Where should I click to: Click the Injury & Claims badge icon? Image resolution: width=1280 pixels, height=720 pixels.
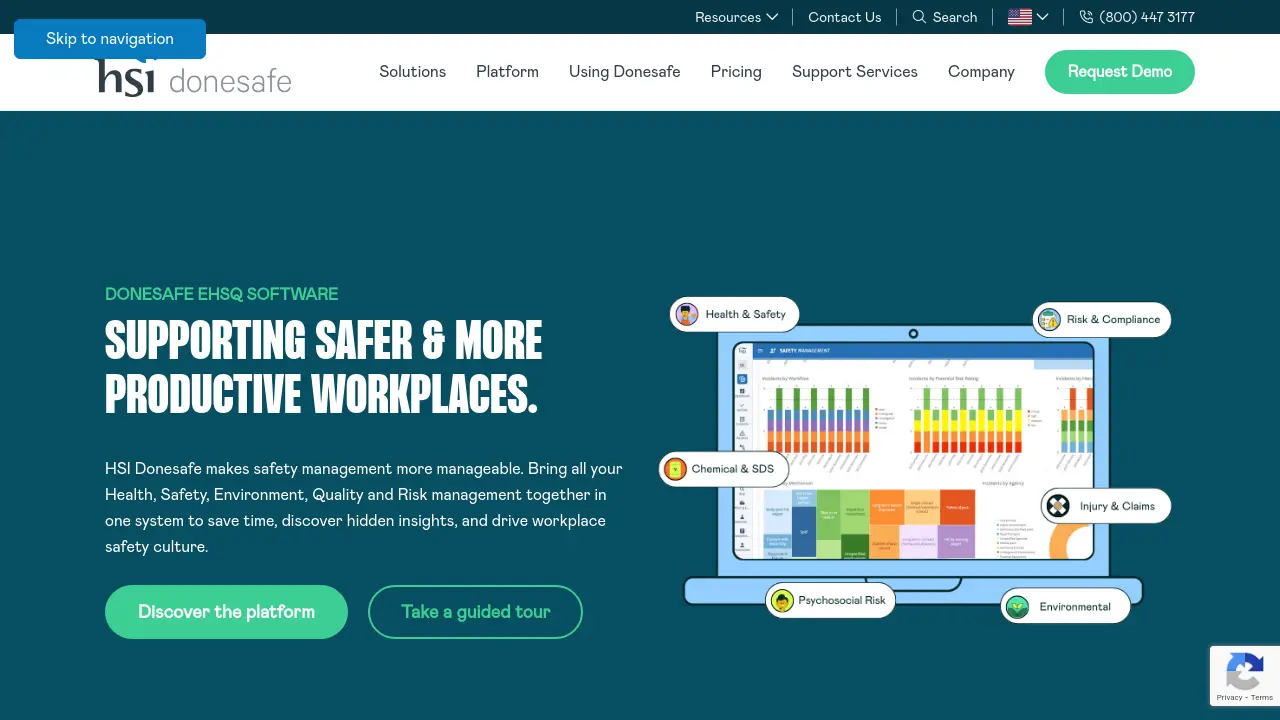click(x=1057, y=506)
